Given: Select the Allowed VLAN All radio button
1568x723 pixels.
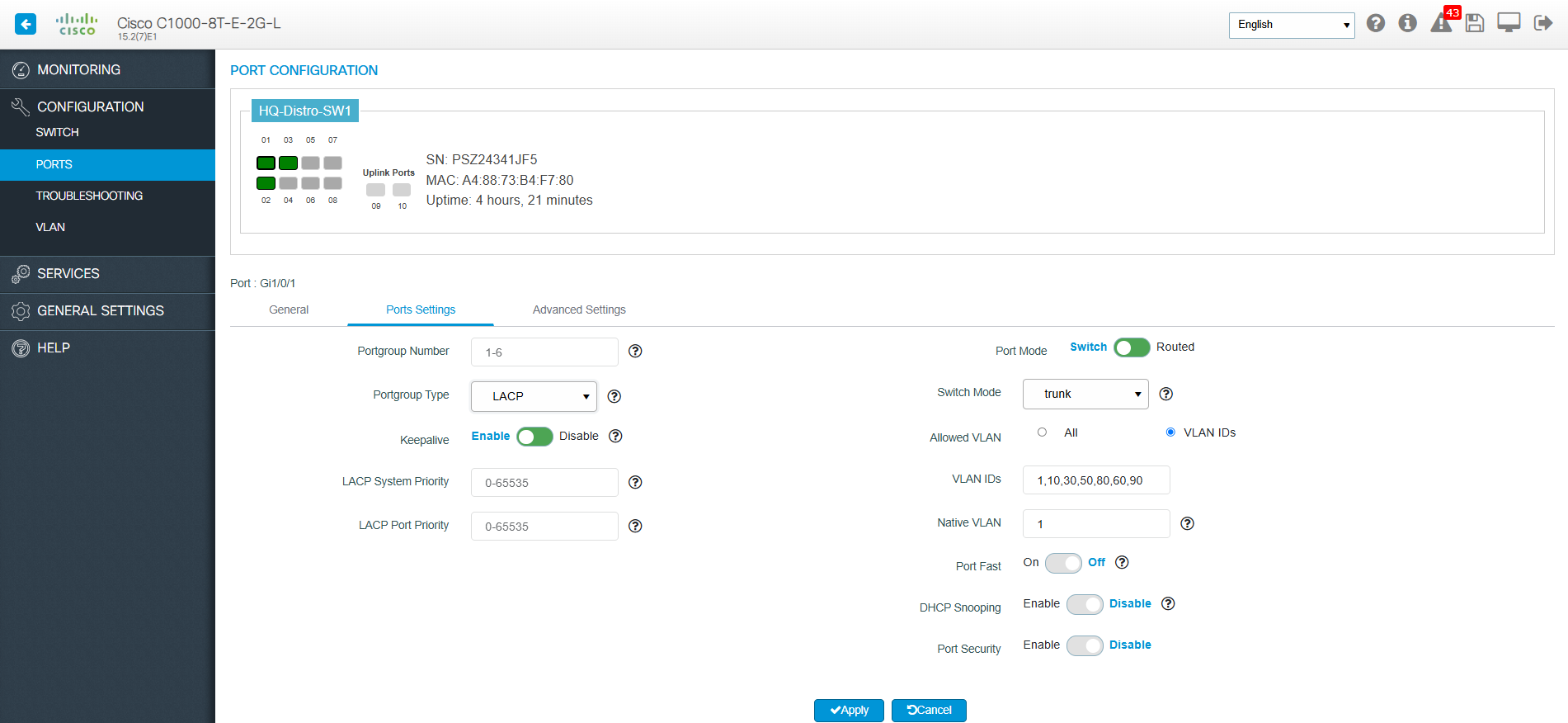Looking at the screenshot, I should (x=1042, y=432).
